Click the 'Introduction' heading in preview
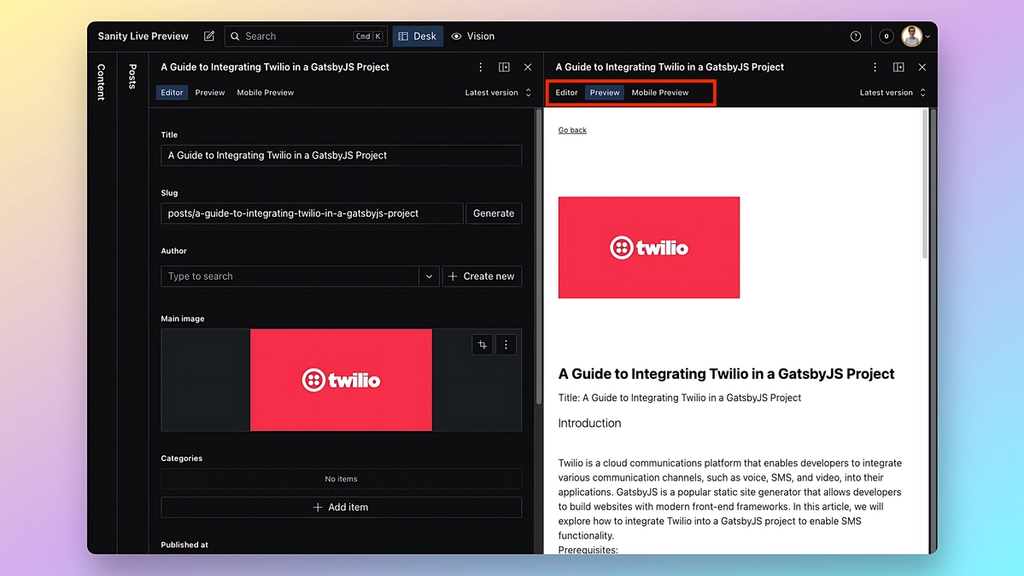The image size is (1024, 576). [x=589, y=423]
